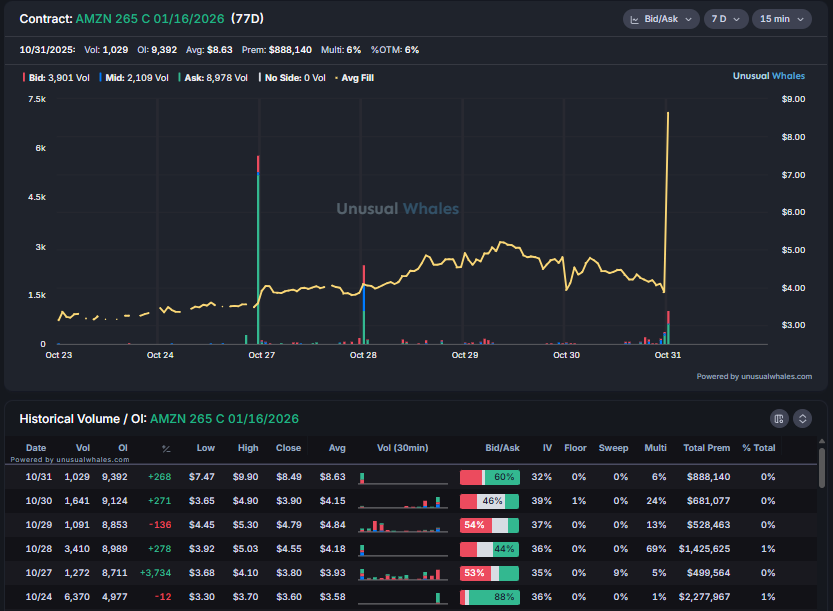833x611 pixels.
Task: Open the Bid/Ask chart type dropdown
Action: pyautogui.click(x=660, y=19)
